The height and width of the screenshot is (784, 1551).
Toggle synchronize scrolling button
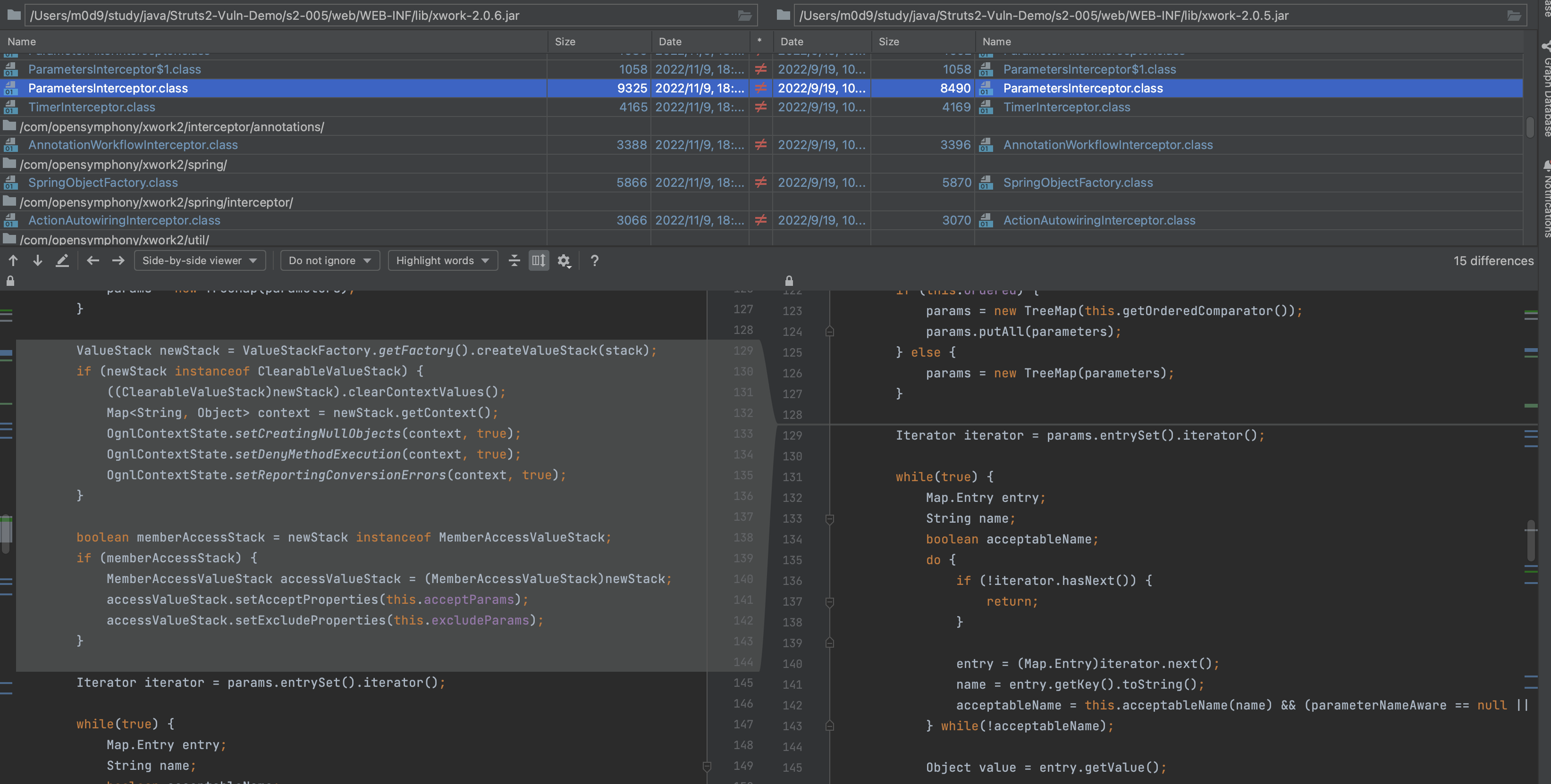(538, 260)
